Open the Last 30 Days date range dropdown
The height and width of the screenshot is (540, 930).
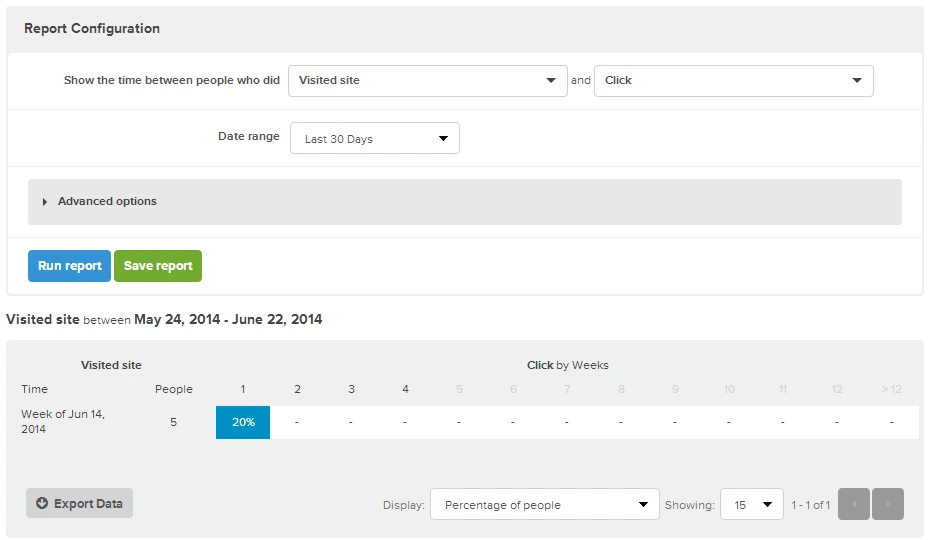(374, 139)
